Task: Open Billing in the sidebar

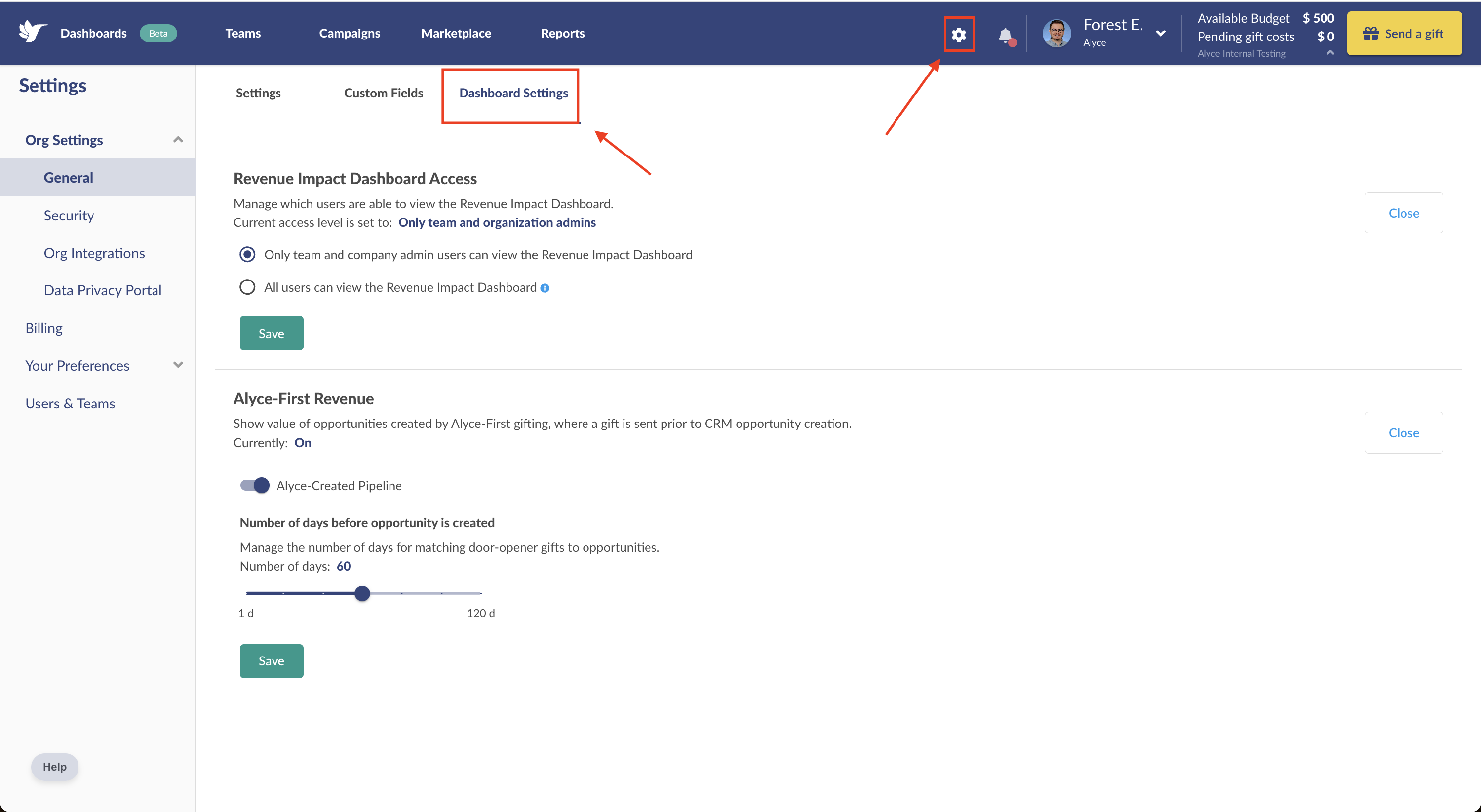Action: point(44,328)
